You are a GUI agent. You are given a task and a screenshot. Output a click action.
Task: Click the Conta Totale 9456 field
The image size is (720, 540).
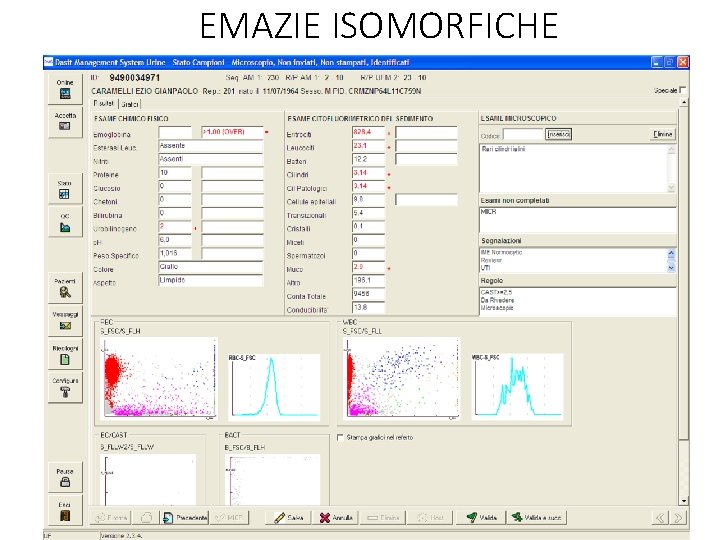368,294
